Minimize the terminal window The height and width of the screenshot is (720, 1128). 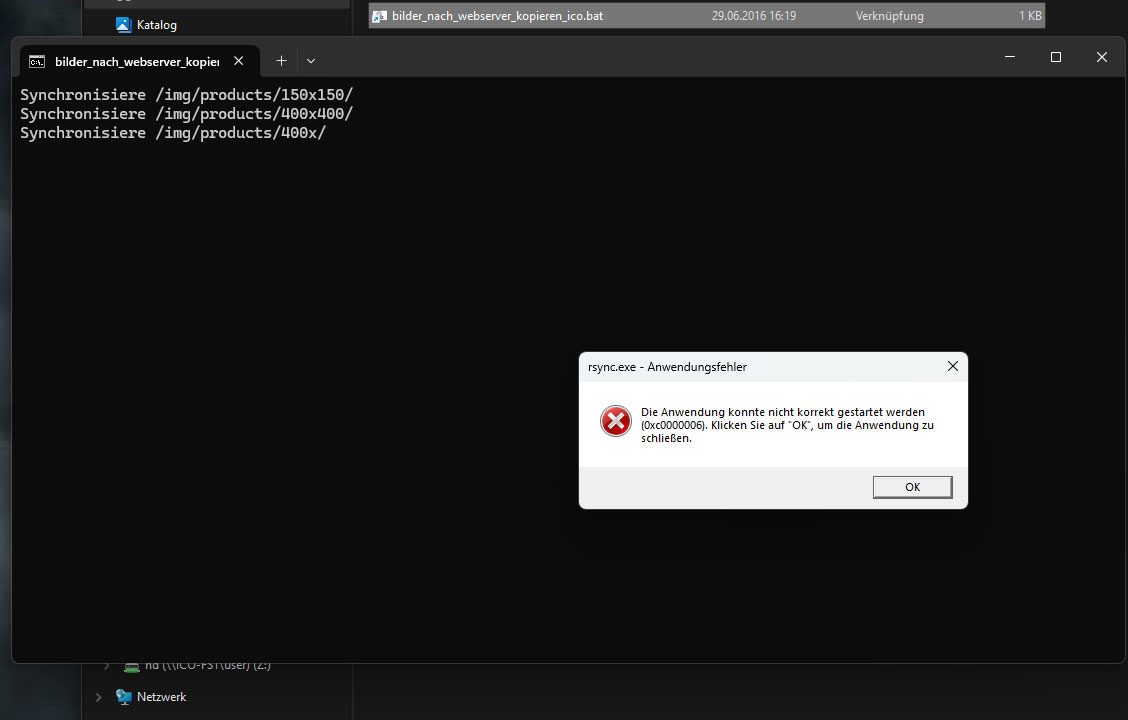pyautogui.click(x=1010, y=57)
